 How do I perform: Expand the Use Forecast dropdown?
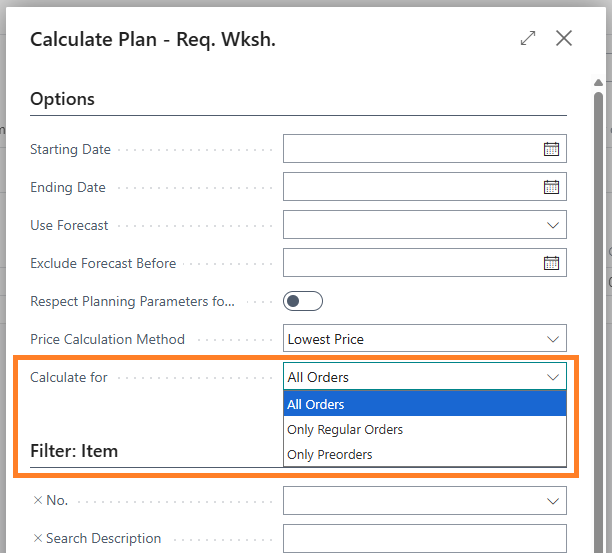point(553,225)
